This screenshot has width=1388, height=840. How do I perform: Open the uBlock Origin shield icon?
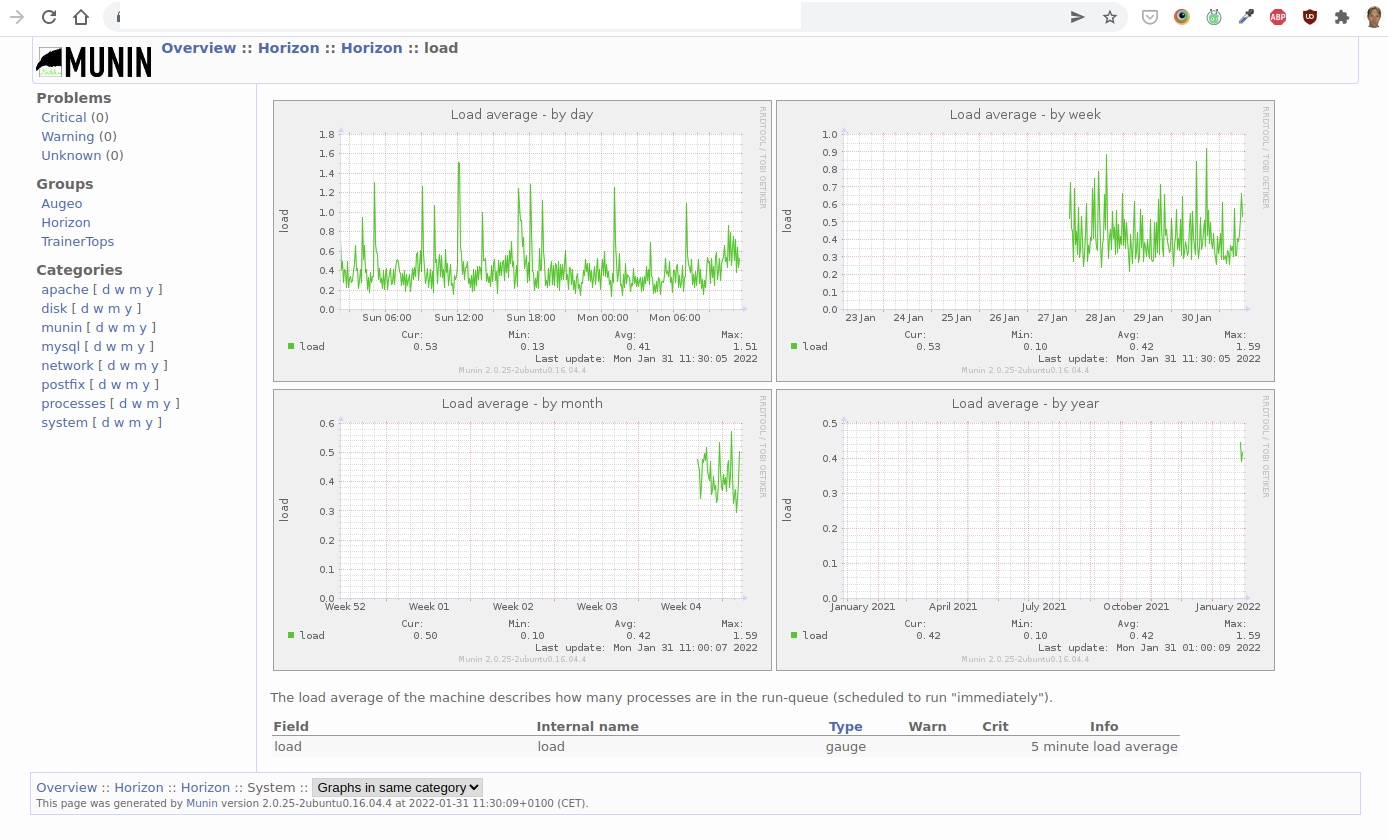pyautogui.click(x=1309, y=17)
